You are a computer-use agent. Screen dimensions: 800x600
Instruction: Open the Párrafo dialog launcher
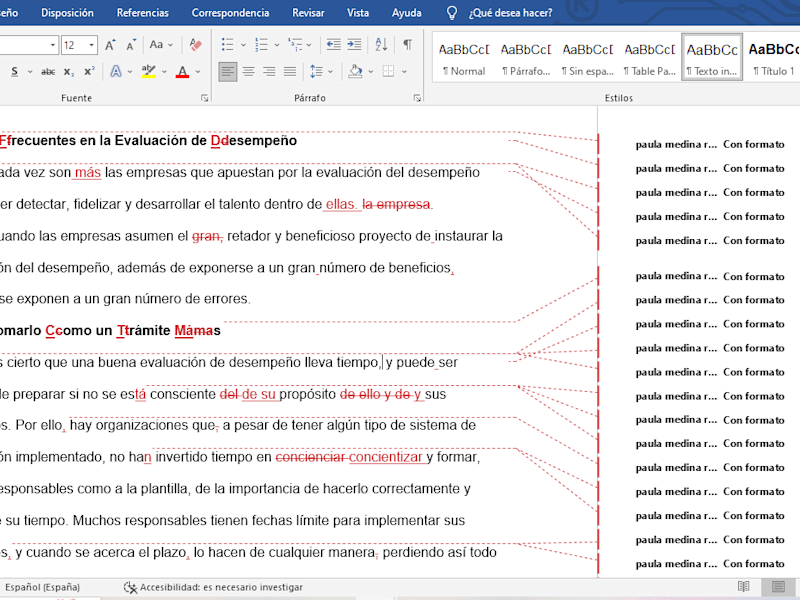pyautogui.click(x=417, y=98)
